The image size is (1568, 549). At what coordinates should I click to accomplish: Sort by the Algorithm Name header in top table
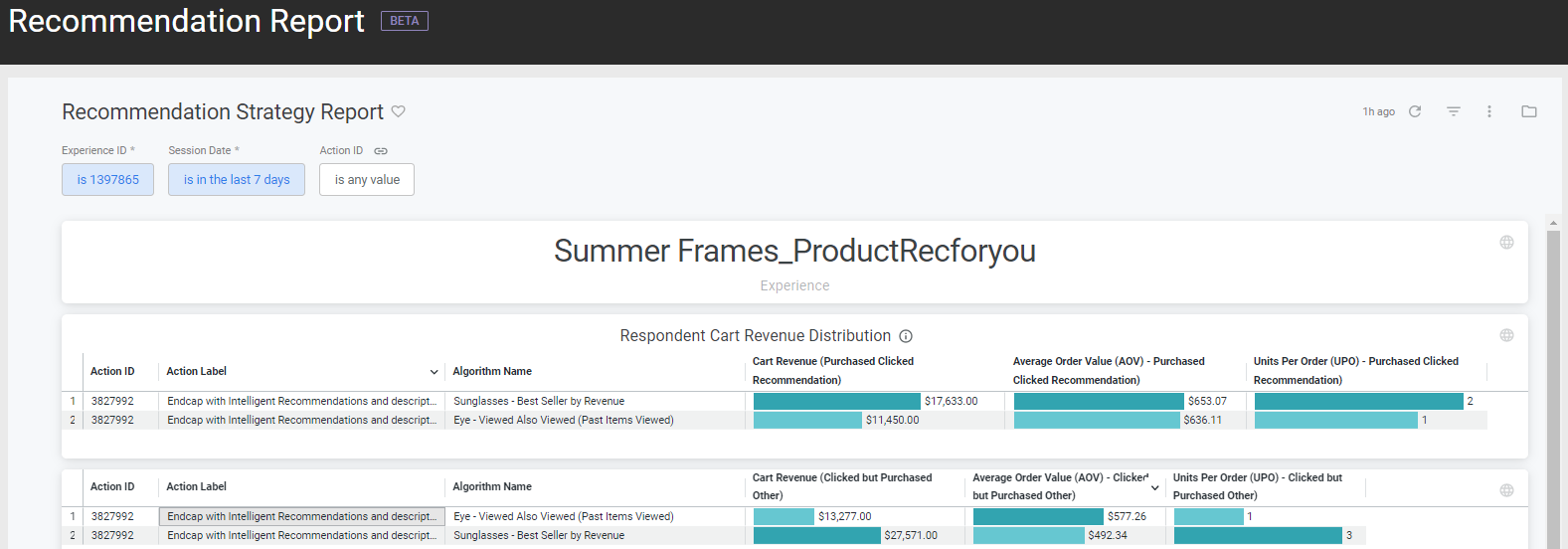(492, 371)
